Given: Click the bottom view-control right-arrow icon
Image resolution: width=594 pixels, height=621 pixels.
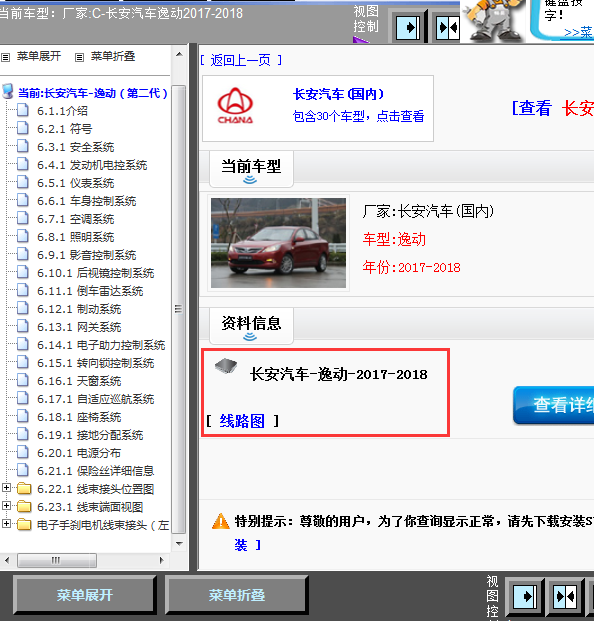Looking at the screenshot, I should (x=525, y=596).
